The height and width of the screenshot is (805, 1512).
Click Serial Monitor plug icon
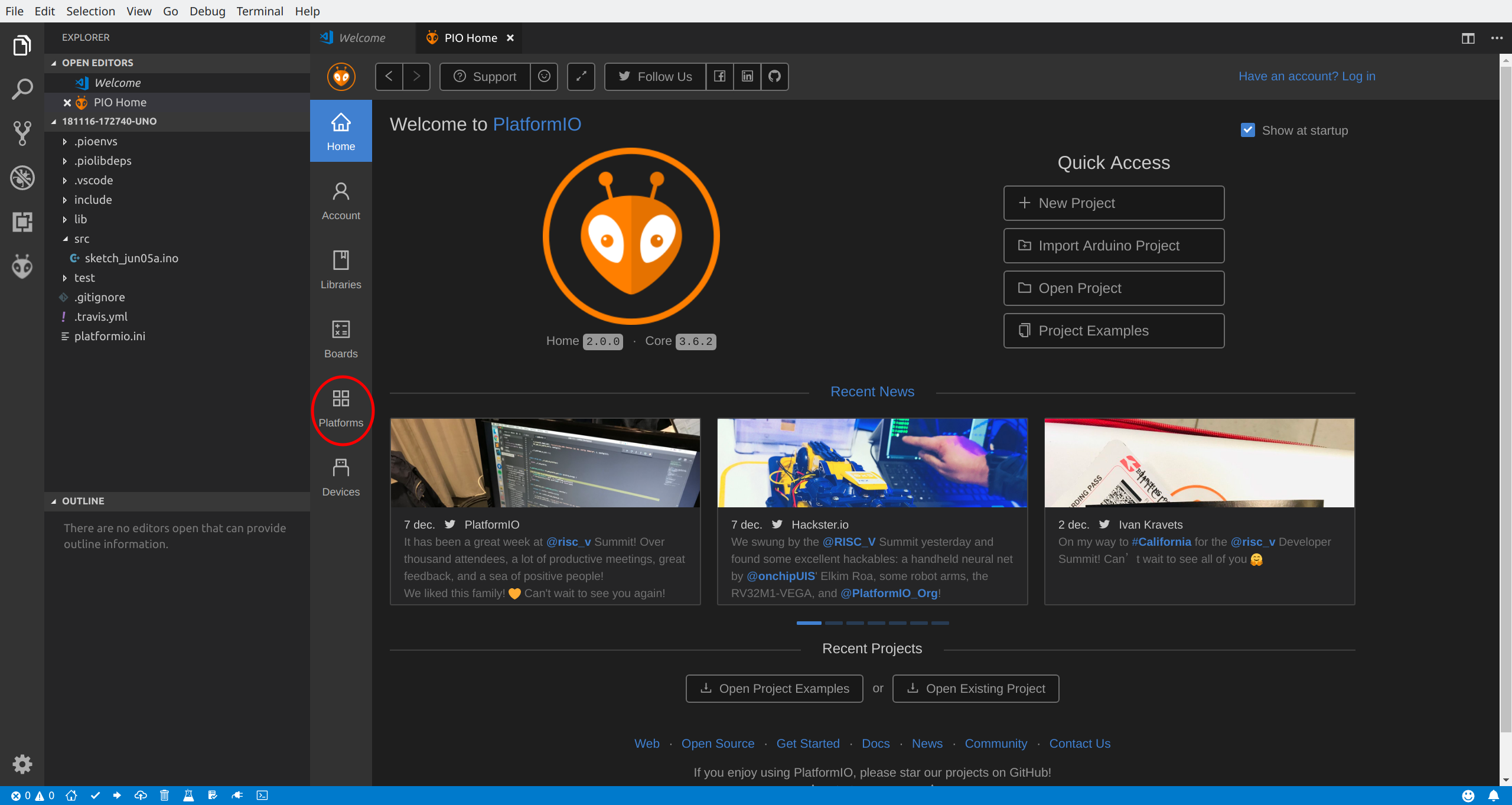[237, 796]
